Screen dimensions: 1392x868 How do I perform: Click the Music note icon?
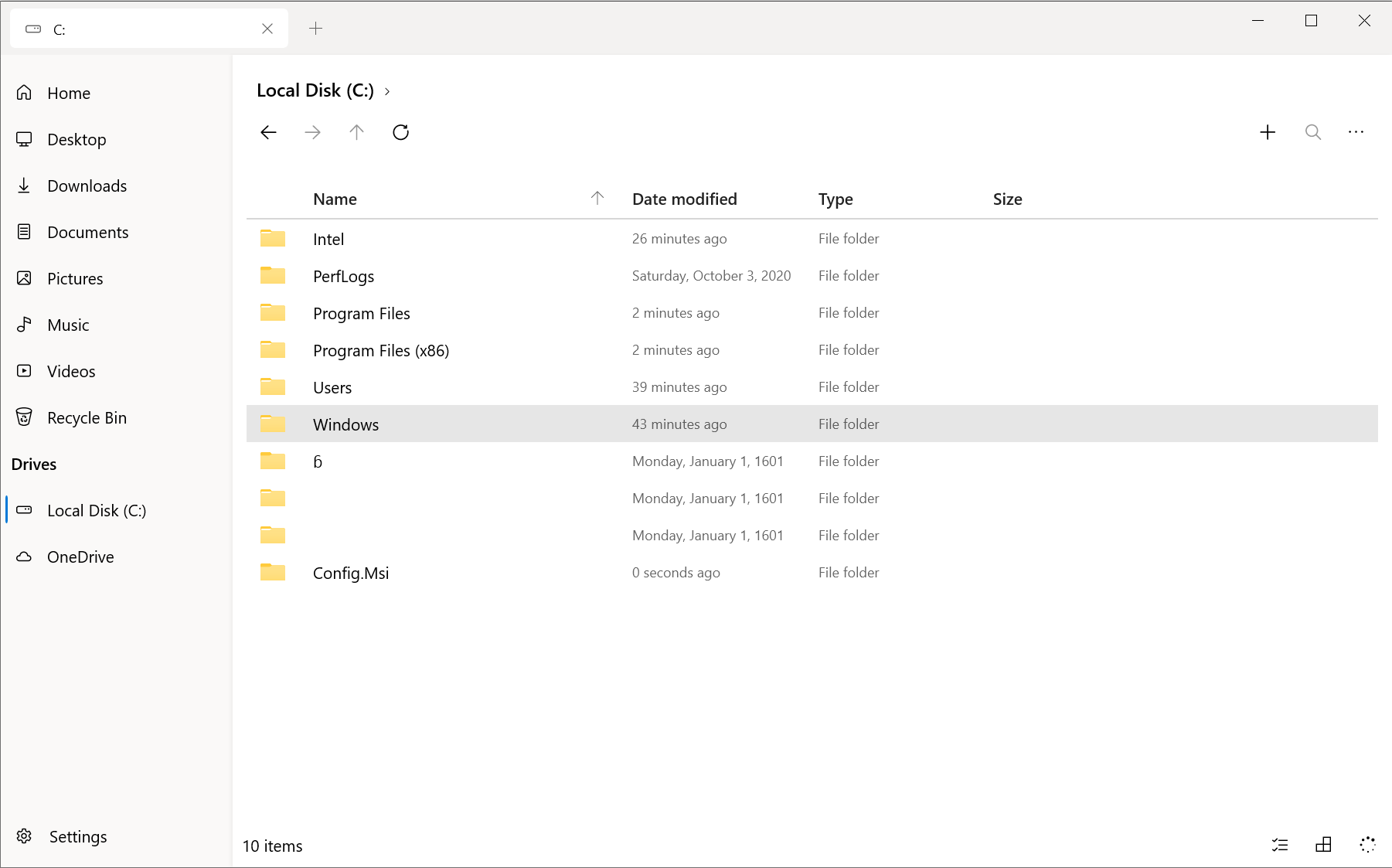[24, 325]
